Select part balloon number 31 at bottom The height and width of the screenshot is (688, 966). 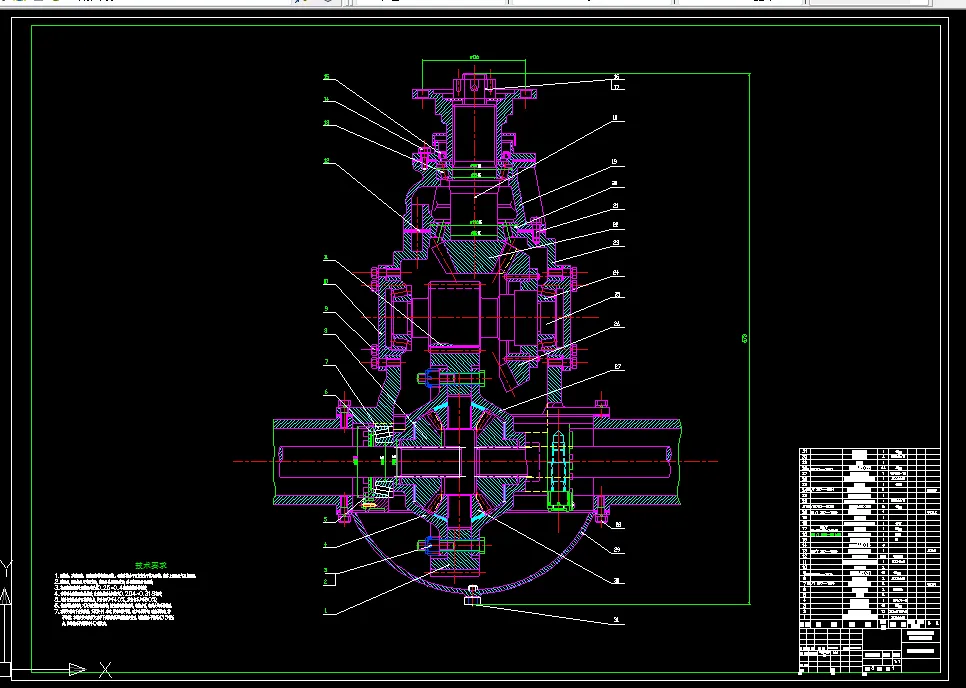point(617,620)
